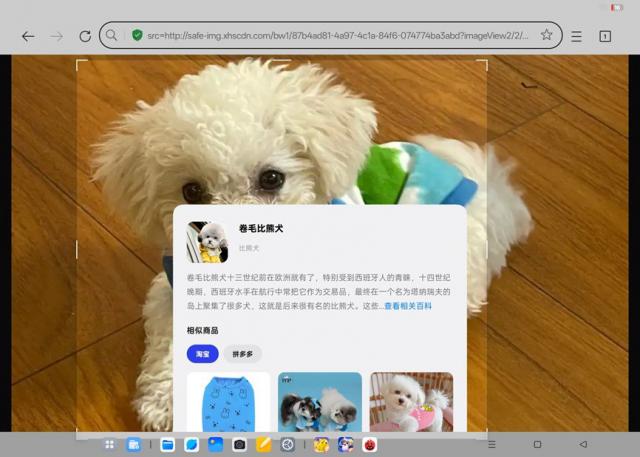Open the two dogs product image
Image resolution: width=640 pixels, height=457 pixels.
point(319,401)
